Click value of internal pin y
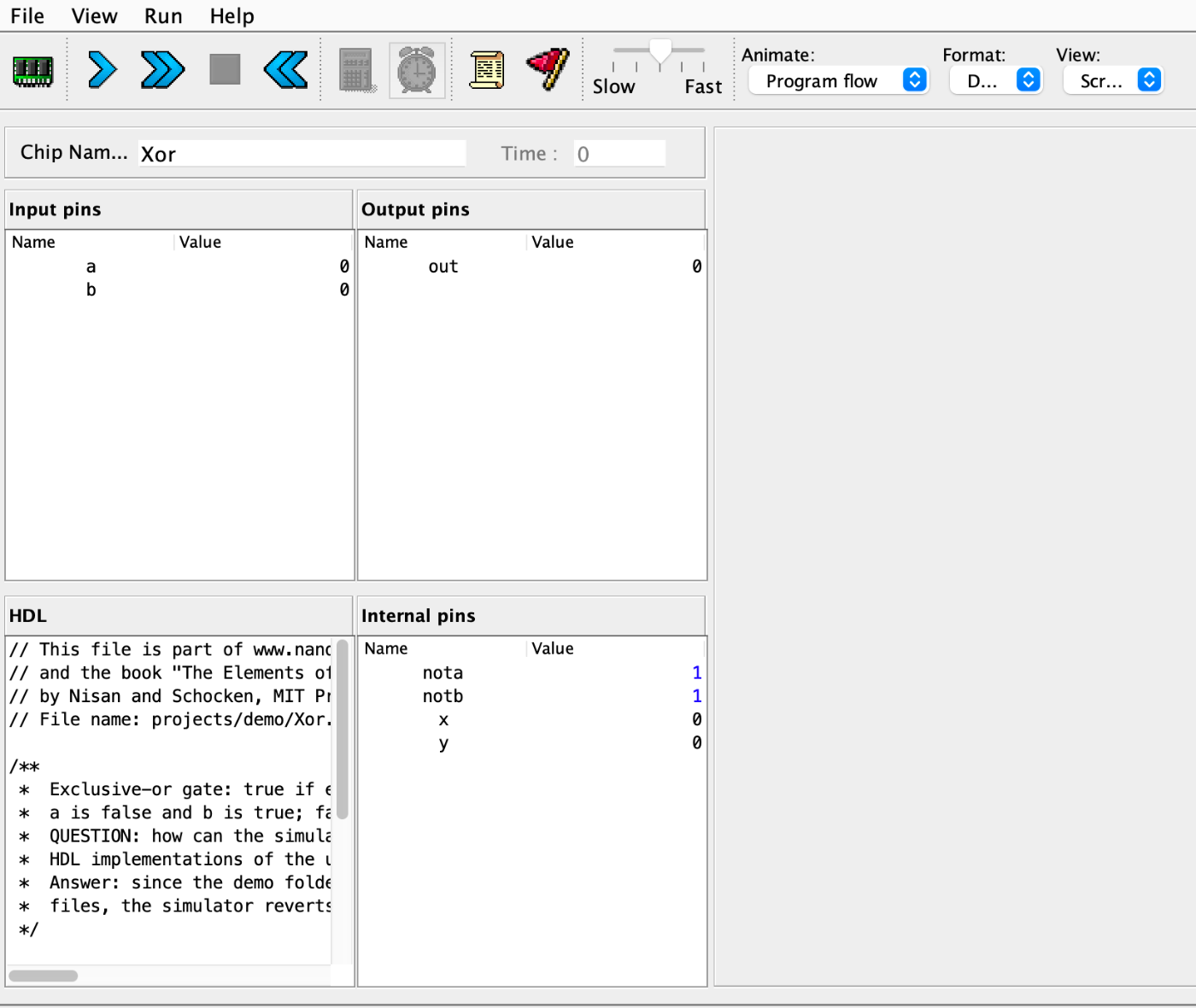This screenshot has width=1196, height=1008. [x=697, y=743]
